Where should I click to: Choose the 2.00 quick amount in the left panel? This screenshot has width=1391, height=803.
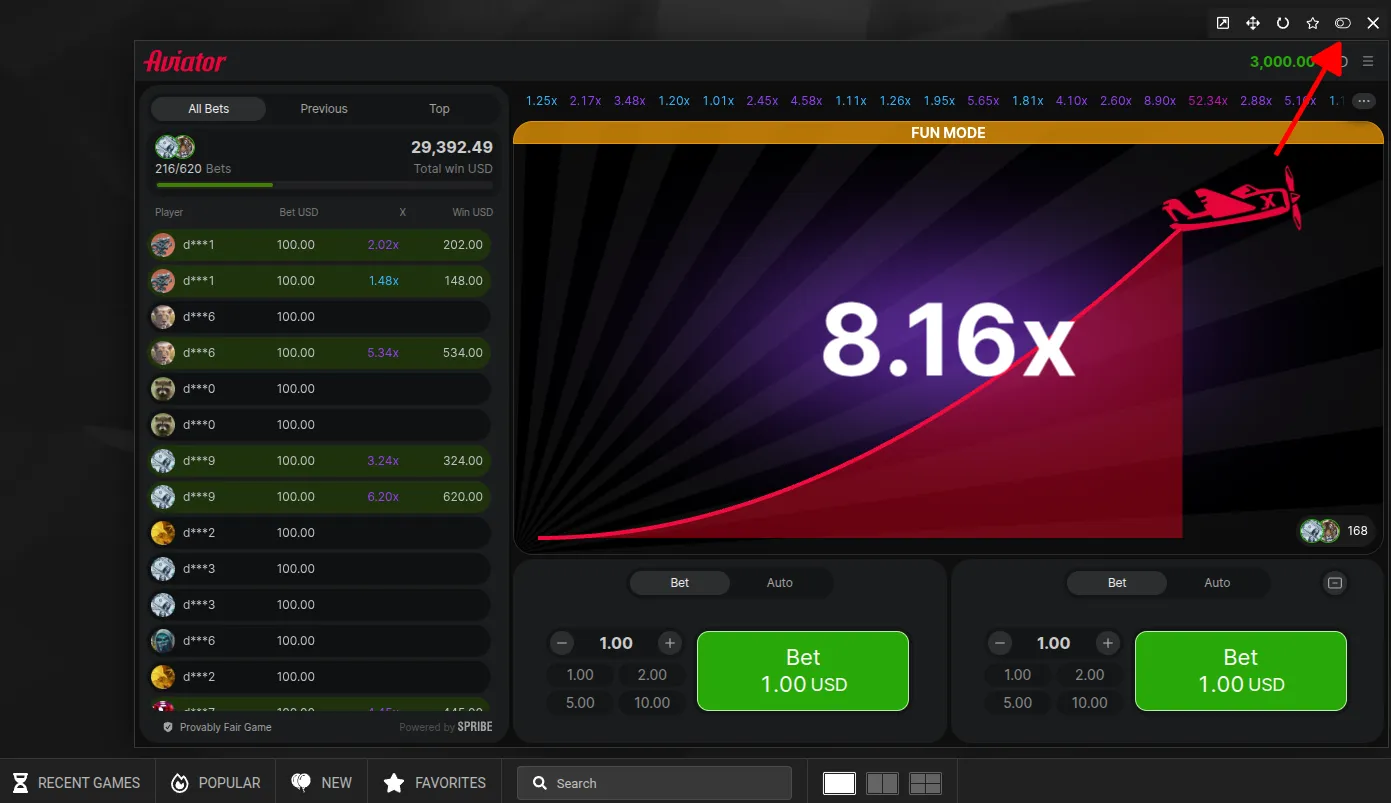(x=652, y=675)
